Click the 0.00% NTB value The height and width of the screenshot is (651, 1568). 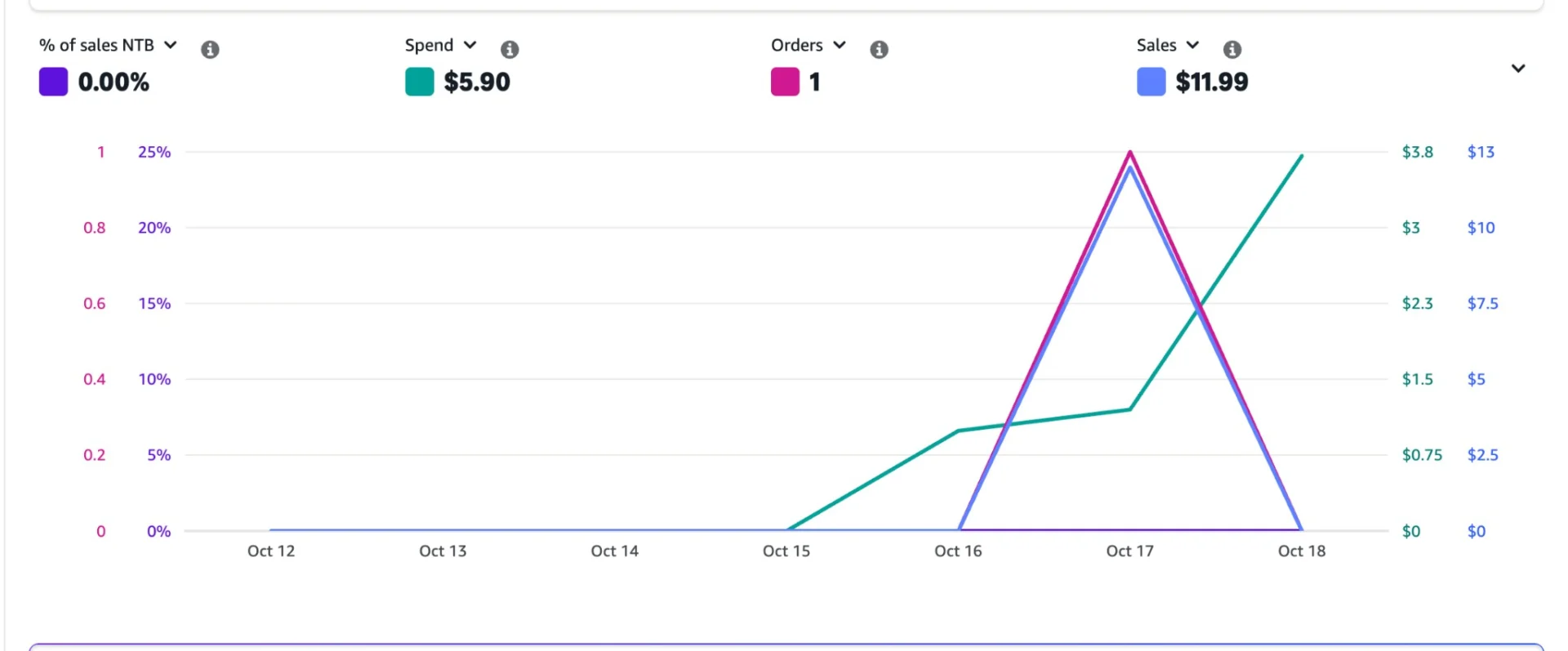(x=114, y=82)
